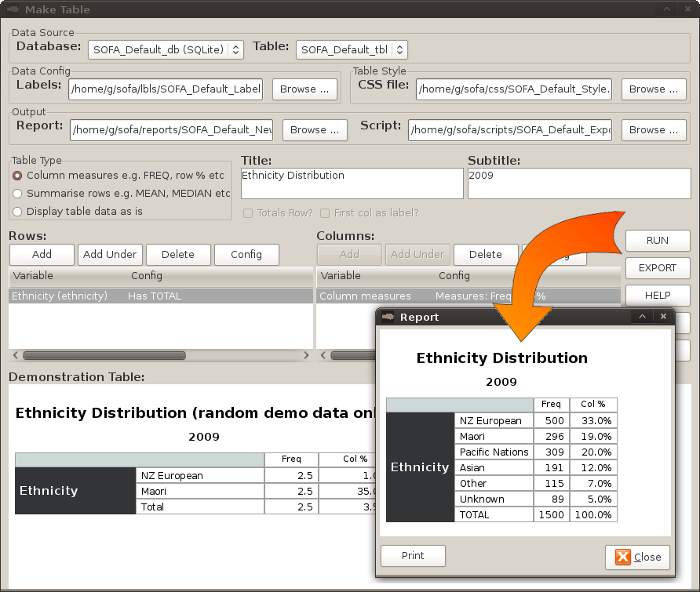Click Add in the Columns section
Screen dimensions: 700x592
click(x=349, y=254)
